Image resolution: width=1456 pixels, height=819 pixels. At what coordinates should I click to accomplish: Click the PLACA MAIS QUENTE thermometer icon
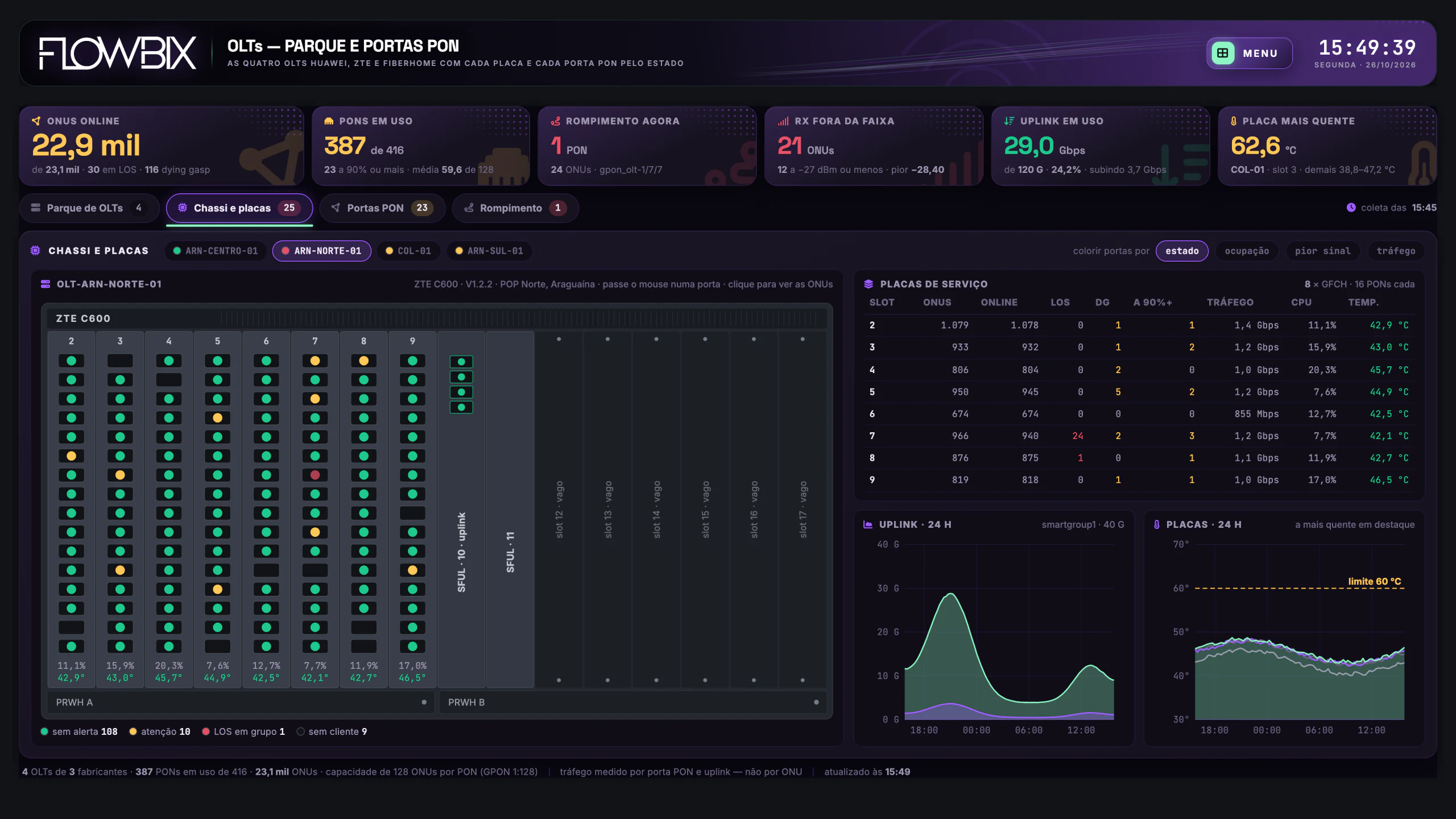[1234, 121]
